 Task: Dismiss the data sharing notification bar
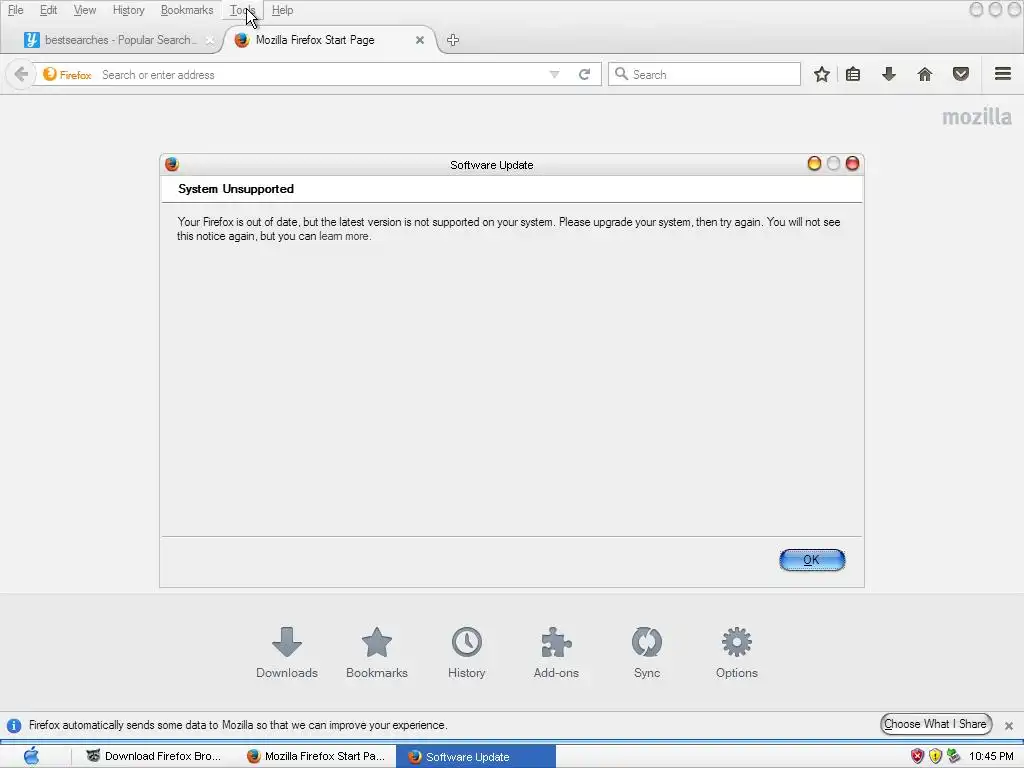[1009, 726]
